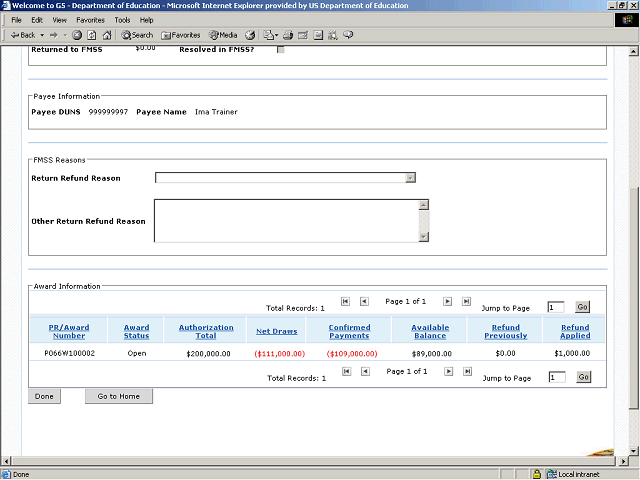Refresh the page with toolbar icon
The width and height of the screenshot is (640, 480).
(x=92, y=35)
